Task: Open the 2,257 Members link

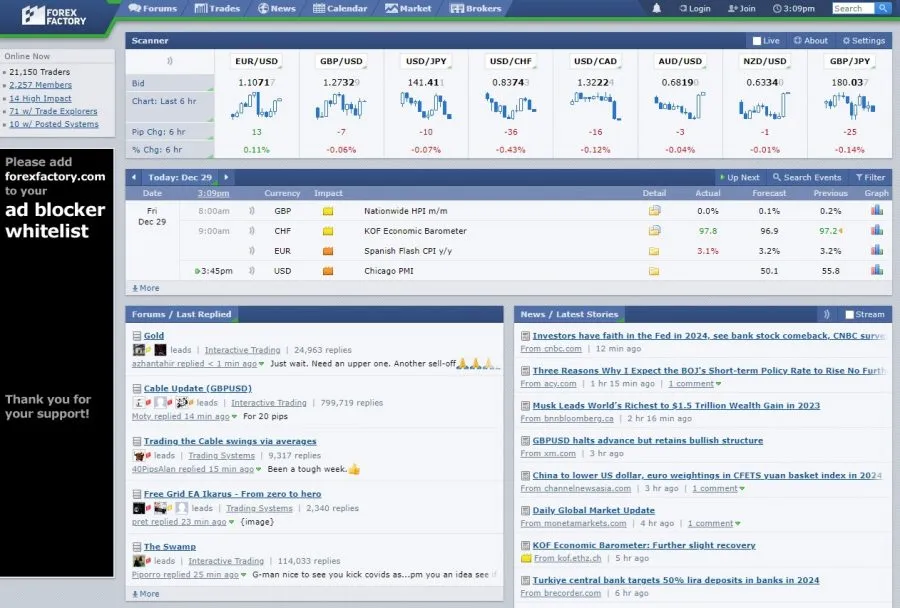Action: (x=40, y=85)
